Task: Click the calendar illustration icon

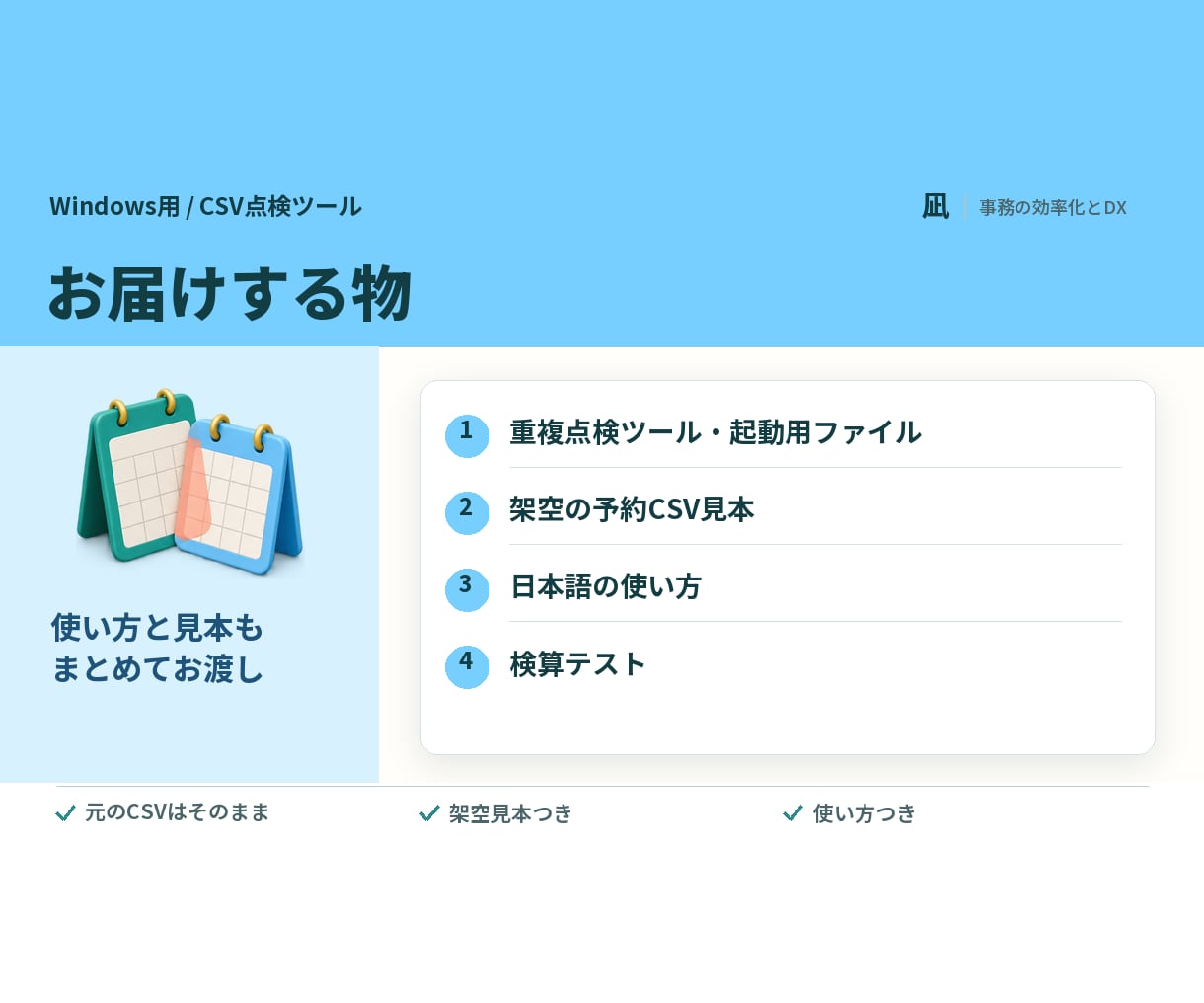Action: [x=189, y=481]
